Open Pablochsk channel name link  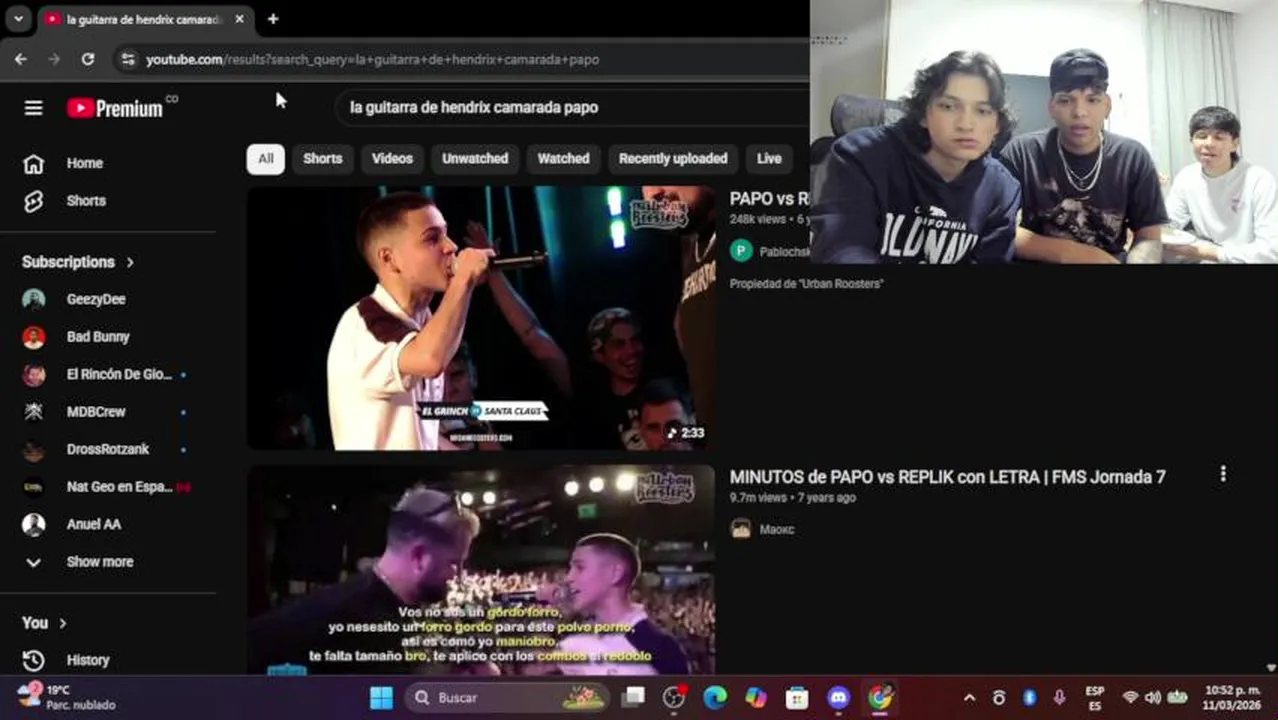pyautogui.click(x=784, y=252)
